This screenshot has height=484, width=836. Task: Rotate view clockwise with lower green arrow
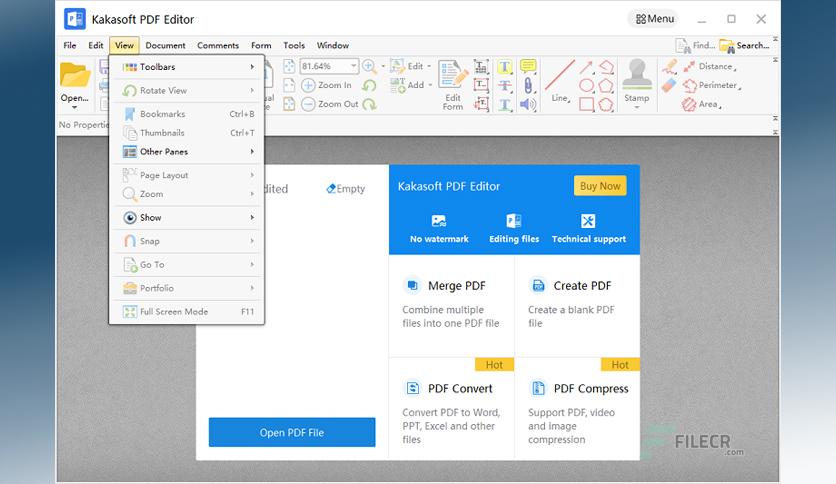[369, 104]
